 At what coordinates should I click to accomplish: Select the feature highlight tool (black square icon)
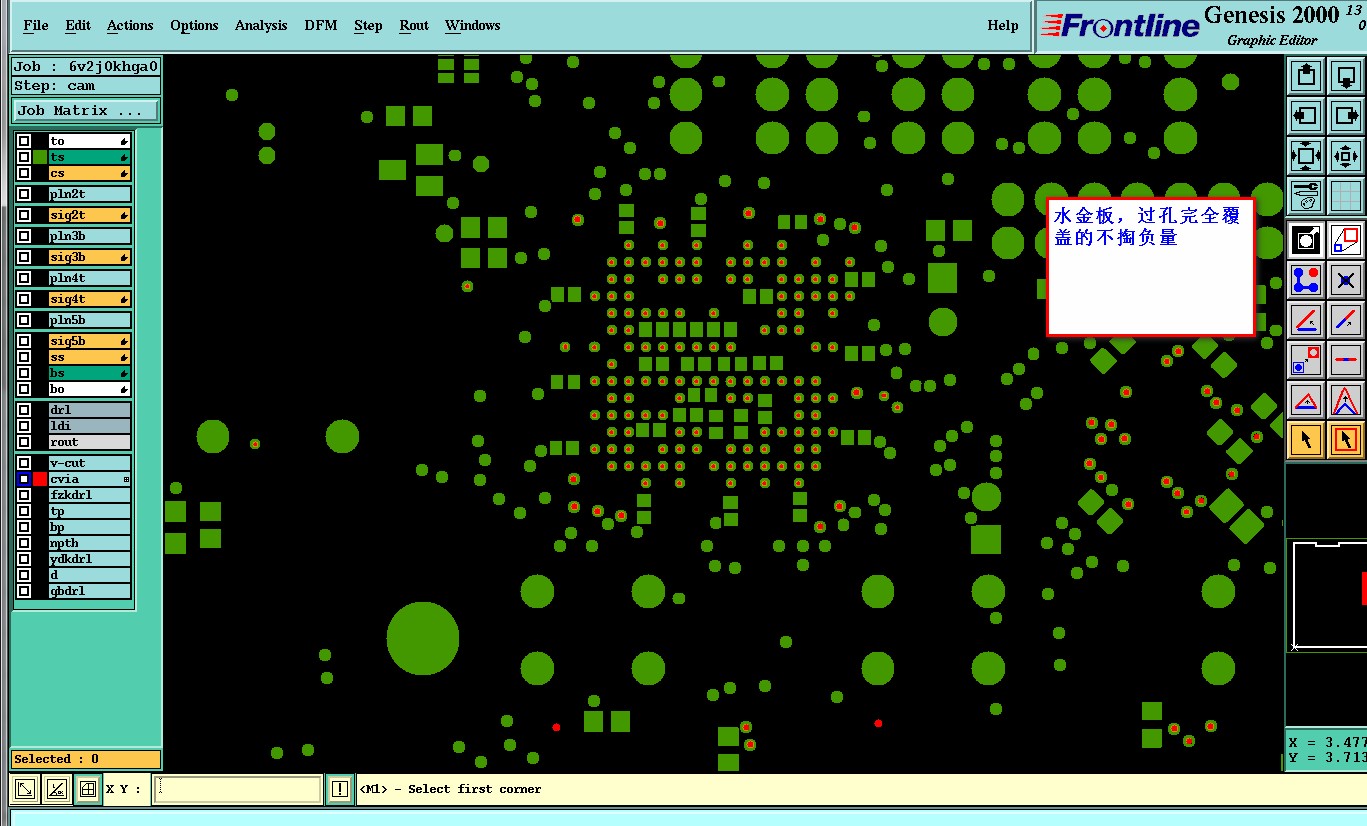point(1306,240)
